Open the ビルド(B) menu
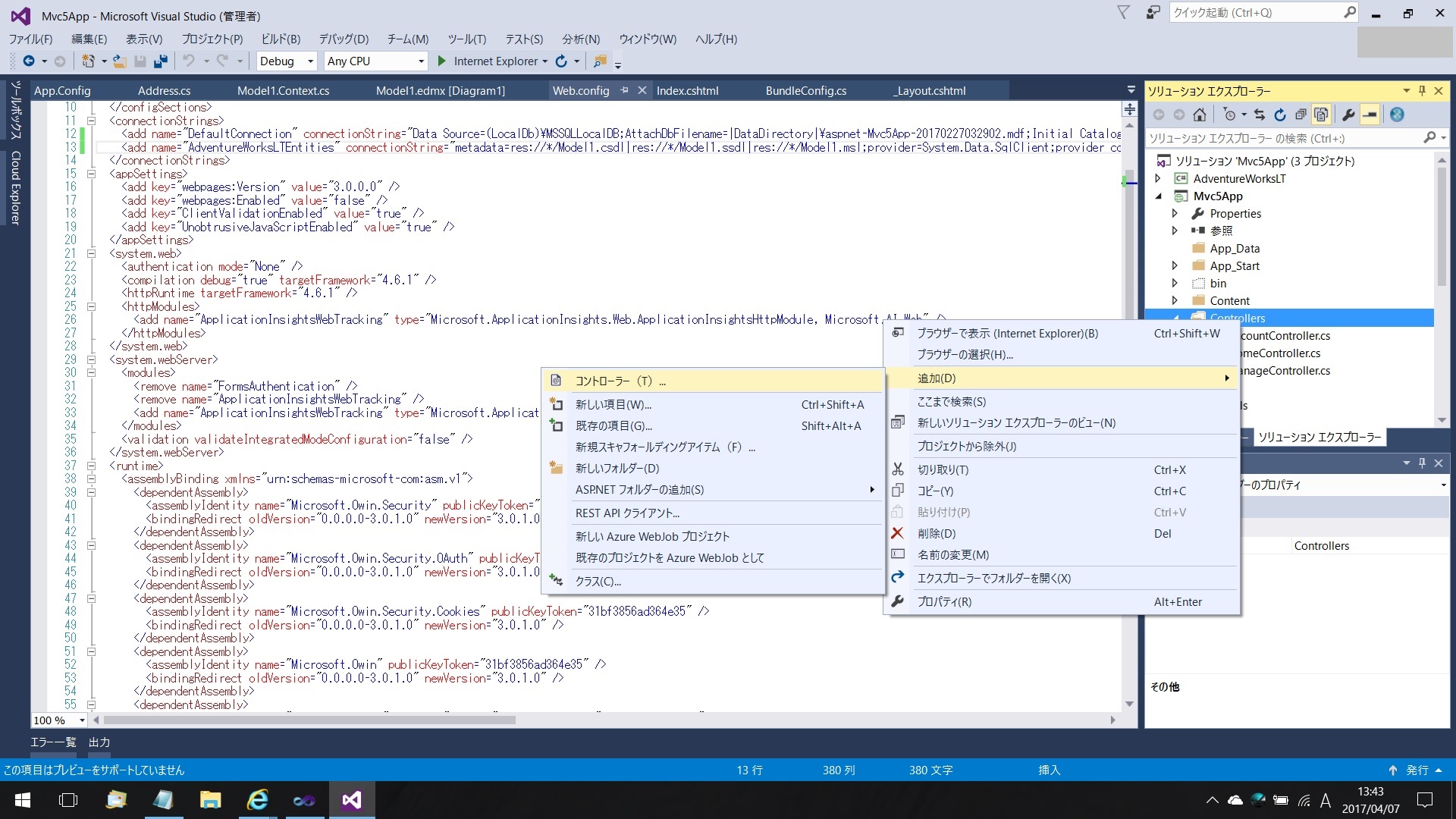1456x819 pixels. [x=281, y=39]
